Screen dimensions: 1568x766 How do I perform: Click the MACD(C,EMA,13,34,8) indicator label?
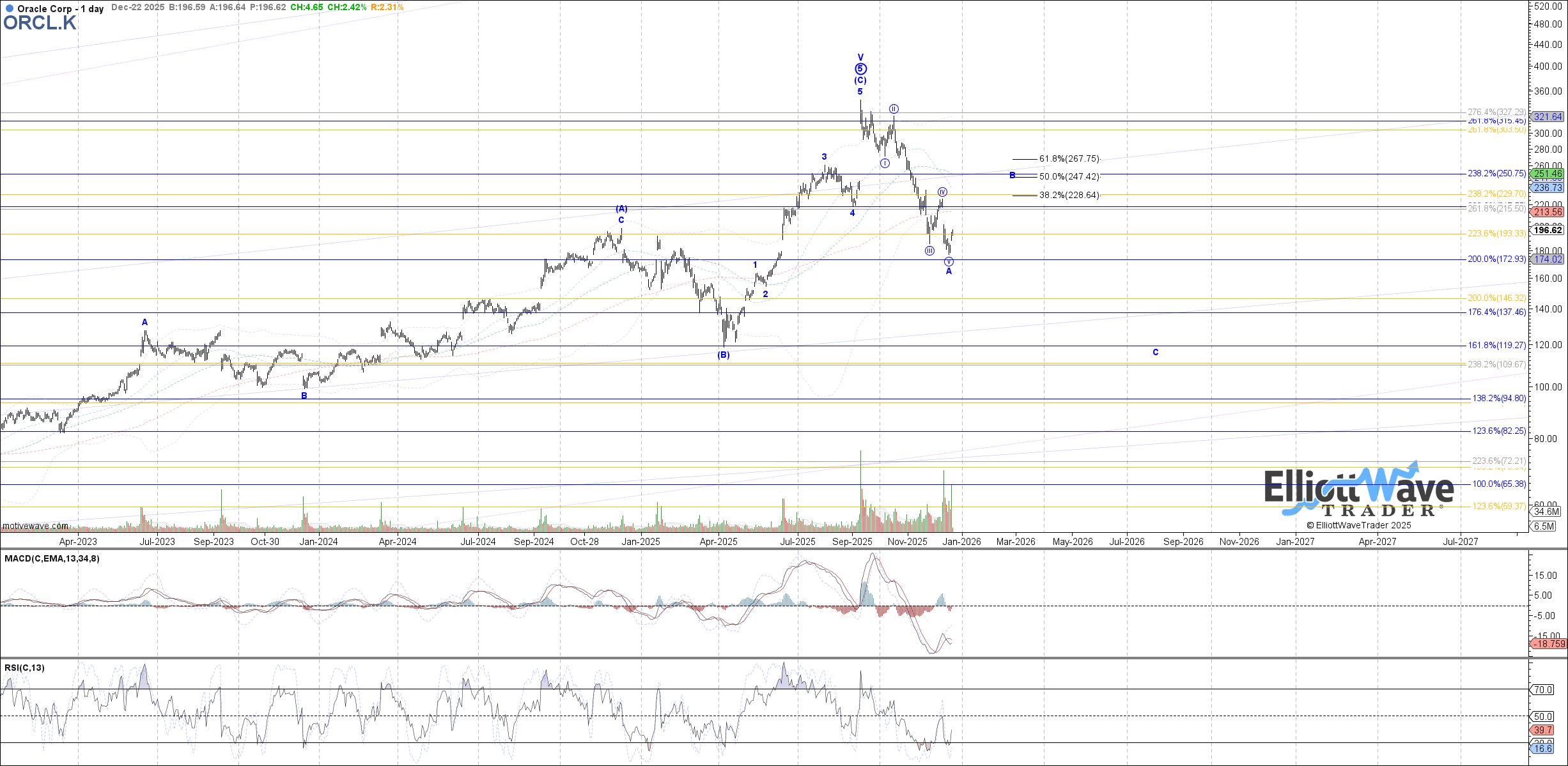click(52, 558)
